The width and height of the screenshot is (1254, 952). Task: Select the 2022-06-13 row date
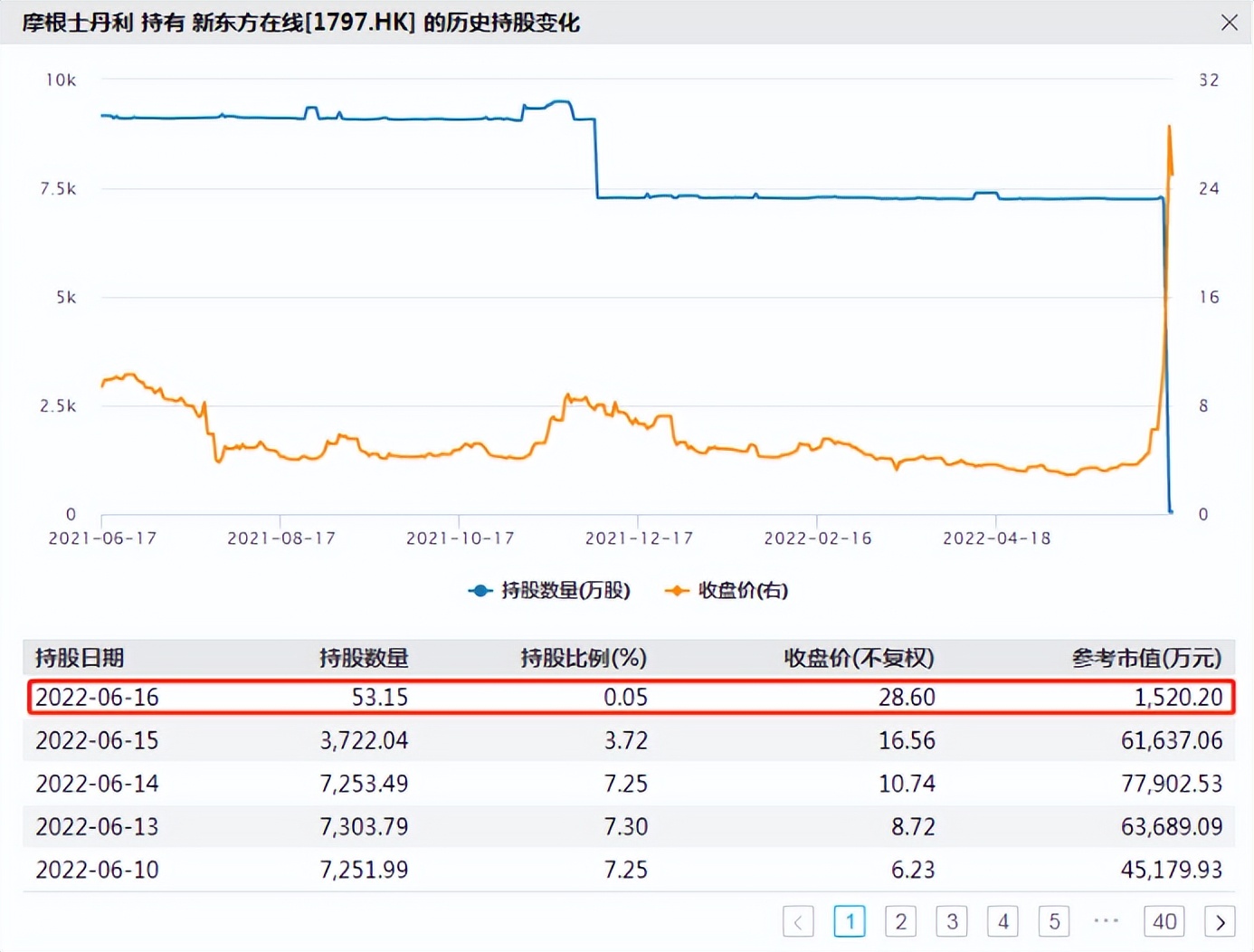97,826
